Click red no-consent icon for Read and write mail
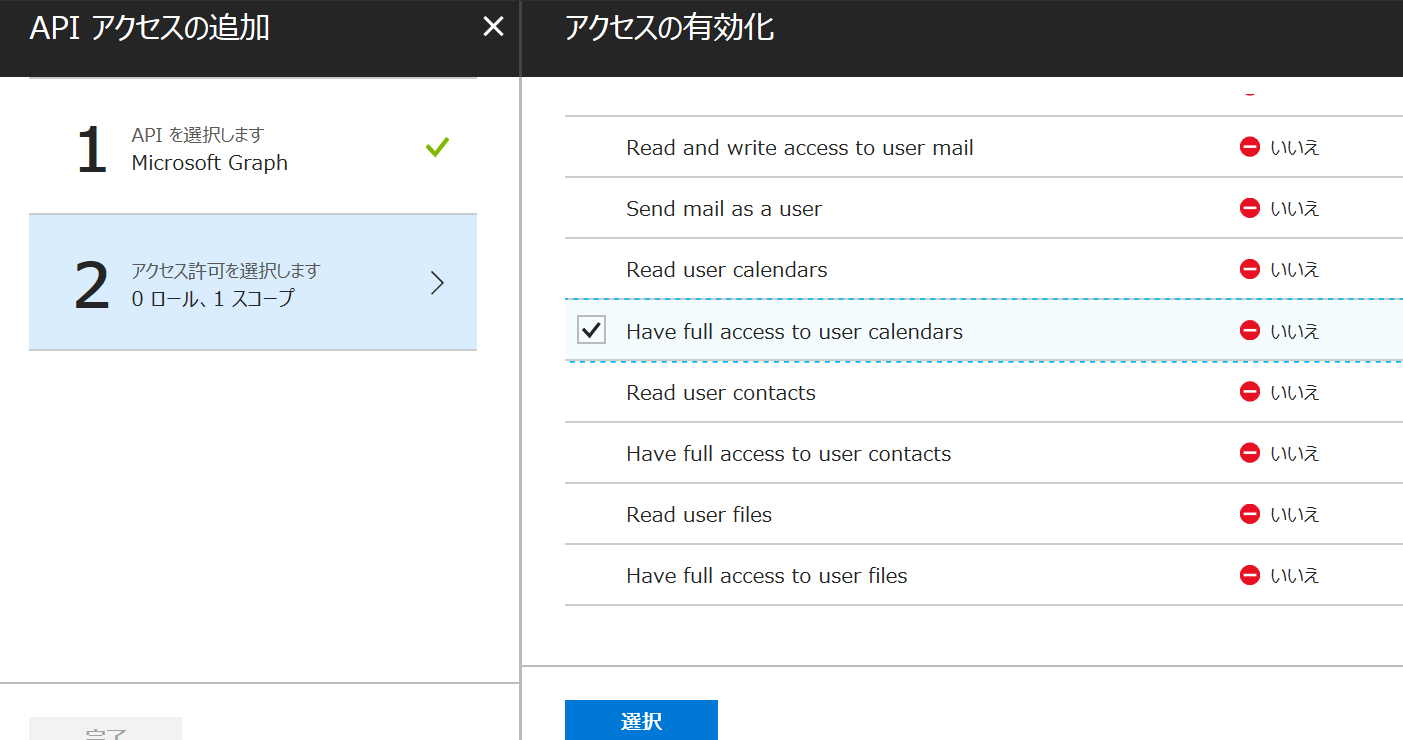Image resolution: width=1403 pixels, height=740 pixels. pos(1249,147)
